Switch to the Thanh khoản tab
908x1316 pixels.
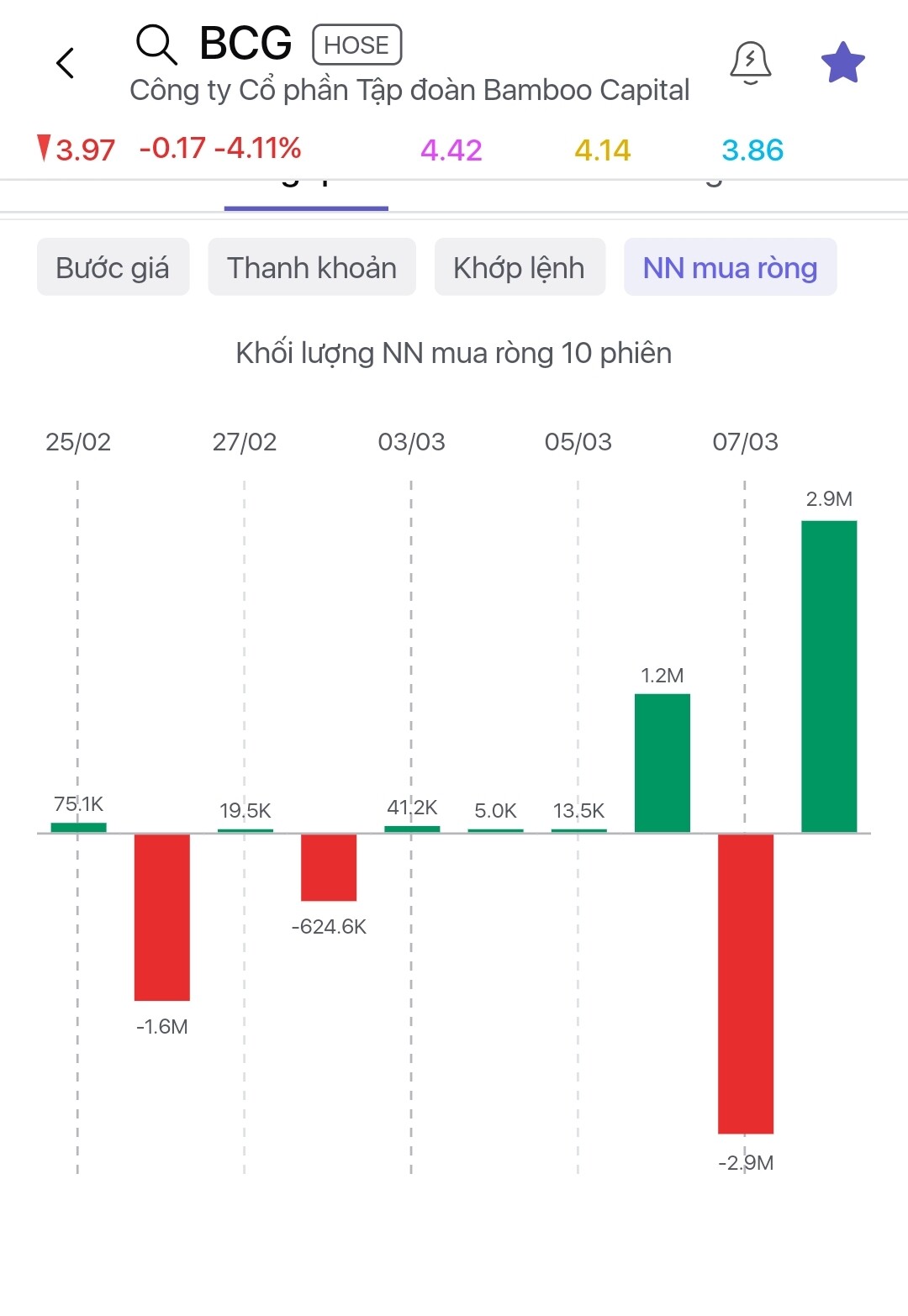pos(312,267)
